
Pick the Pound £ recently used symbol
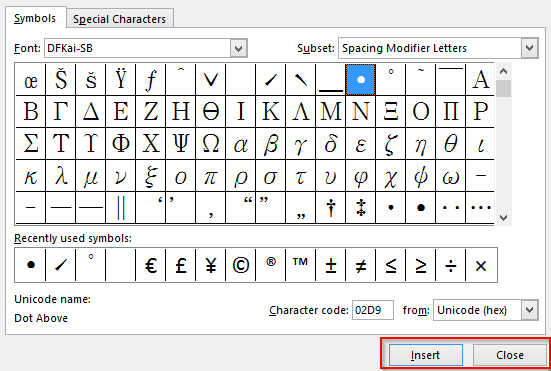coord(181,265)
